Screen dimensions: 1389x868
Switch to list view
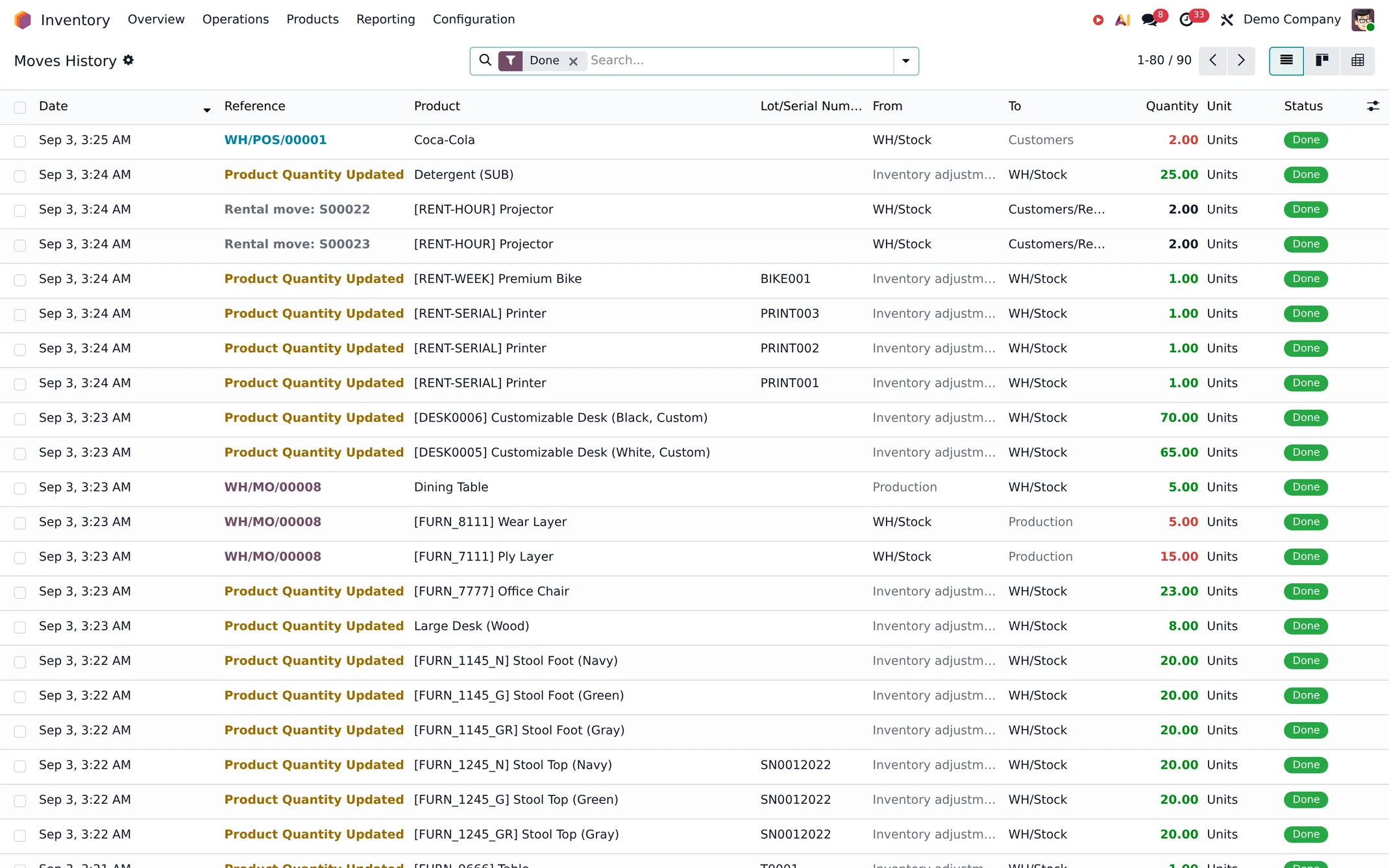pyautogui.click(x=1286, y=60)
